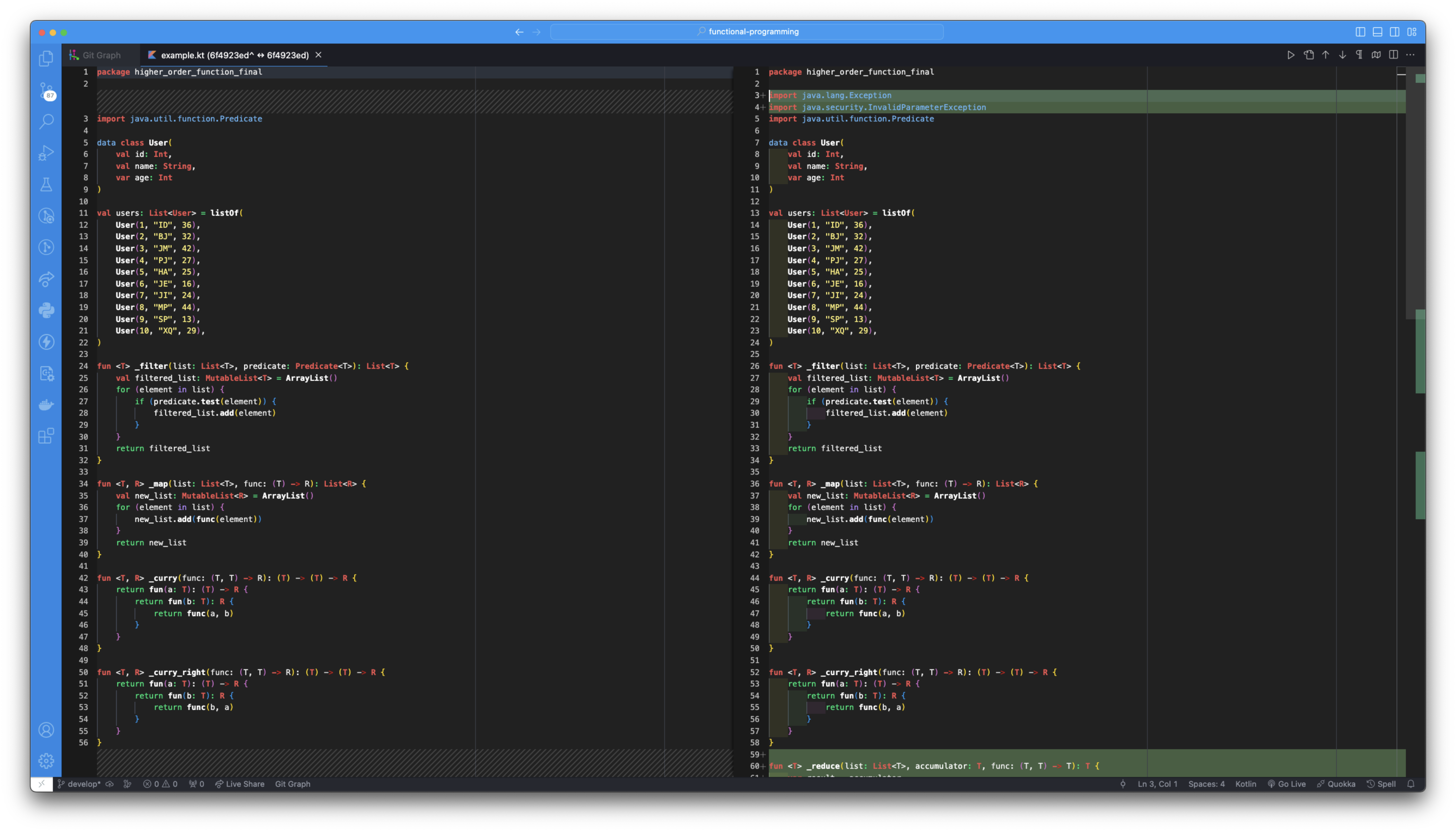Close the example.kt diff tab

(x=318, y=55)
